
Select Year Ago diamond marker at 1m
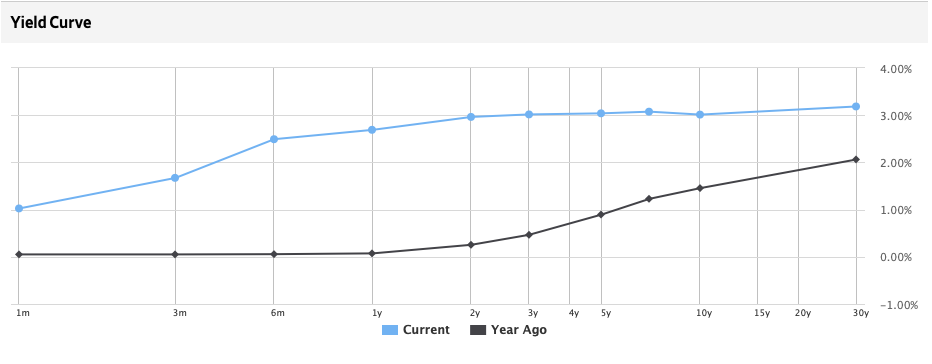click(18, 254)
